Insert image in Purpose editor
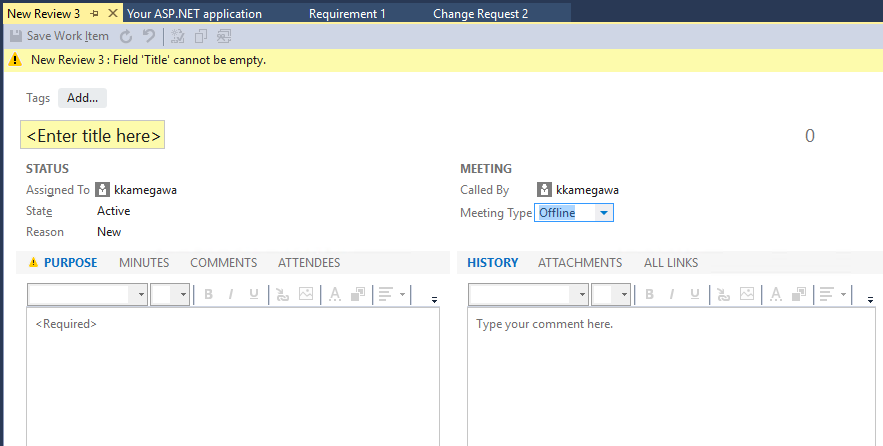The image size is (883, 446). [306, 294]
